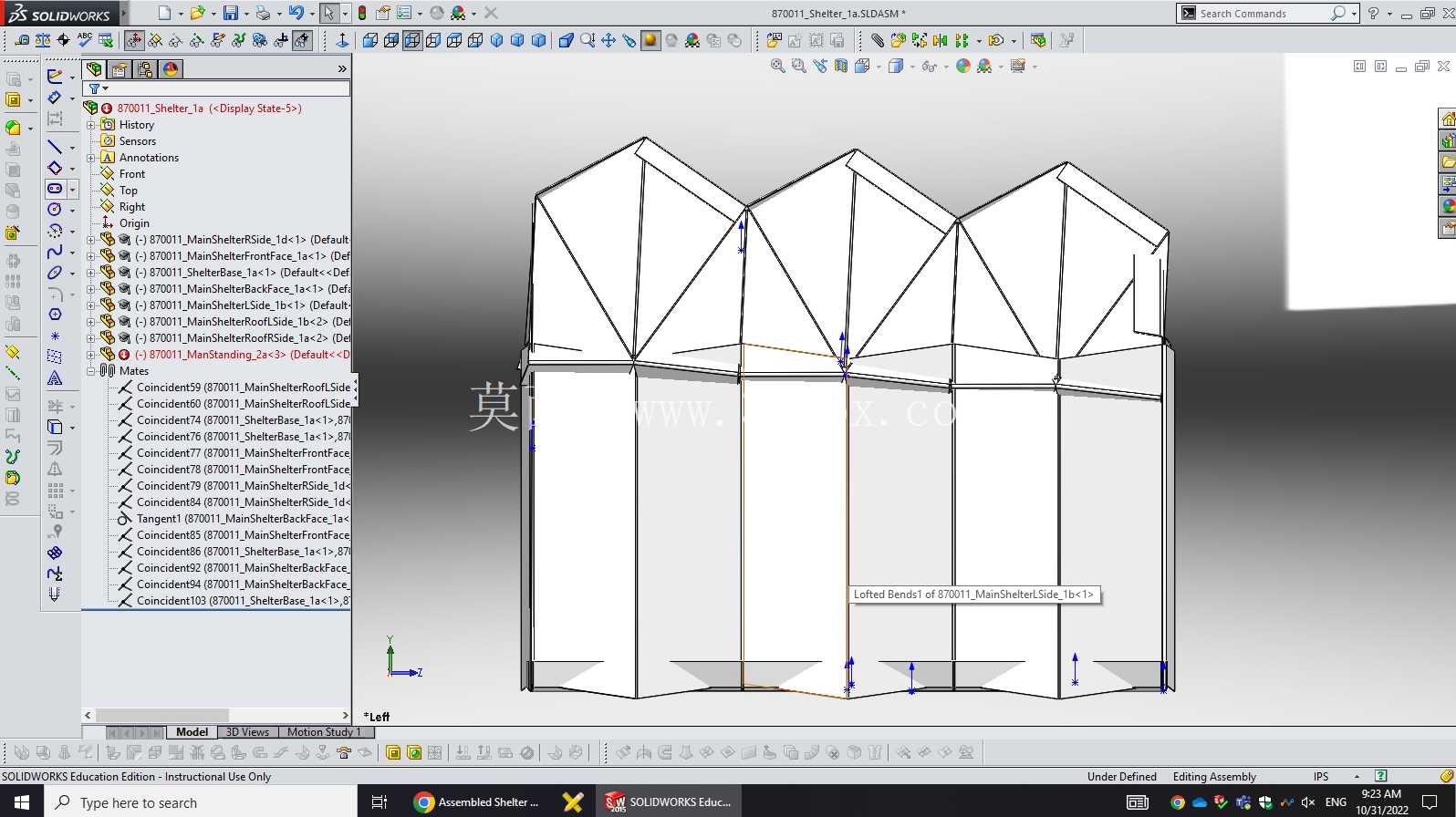
Task: Click the Smart Dimension tool
Action: (55, 98)
